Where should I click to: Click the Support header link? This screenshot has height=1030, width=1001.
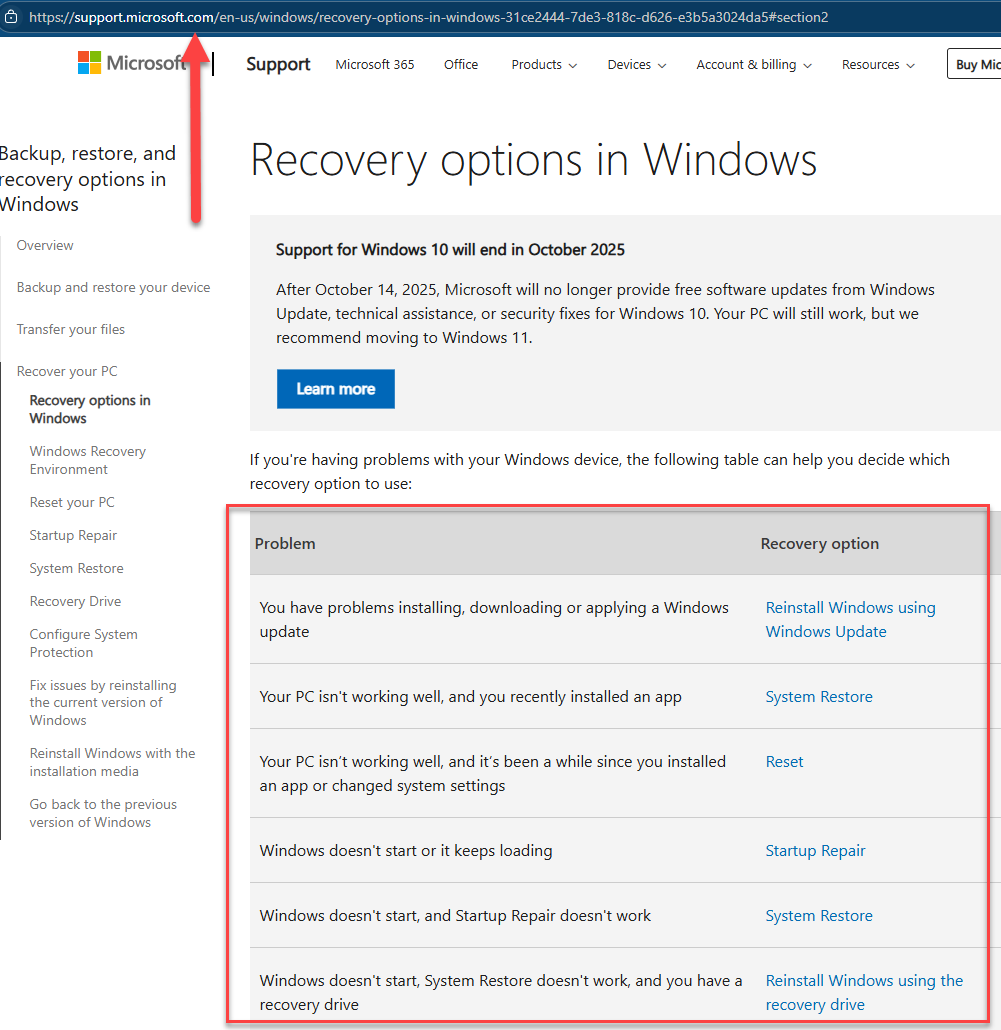click(x=278, y=65)
